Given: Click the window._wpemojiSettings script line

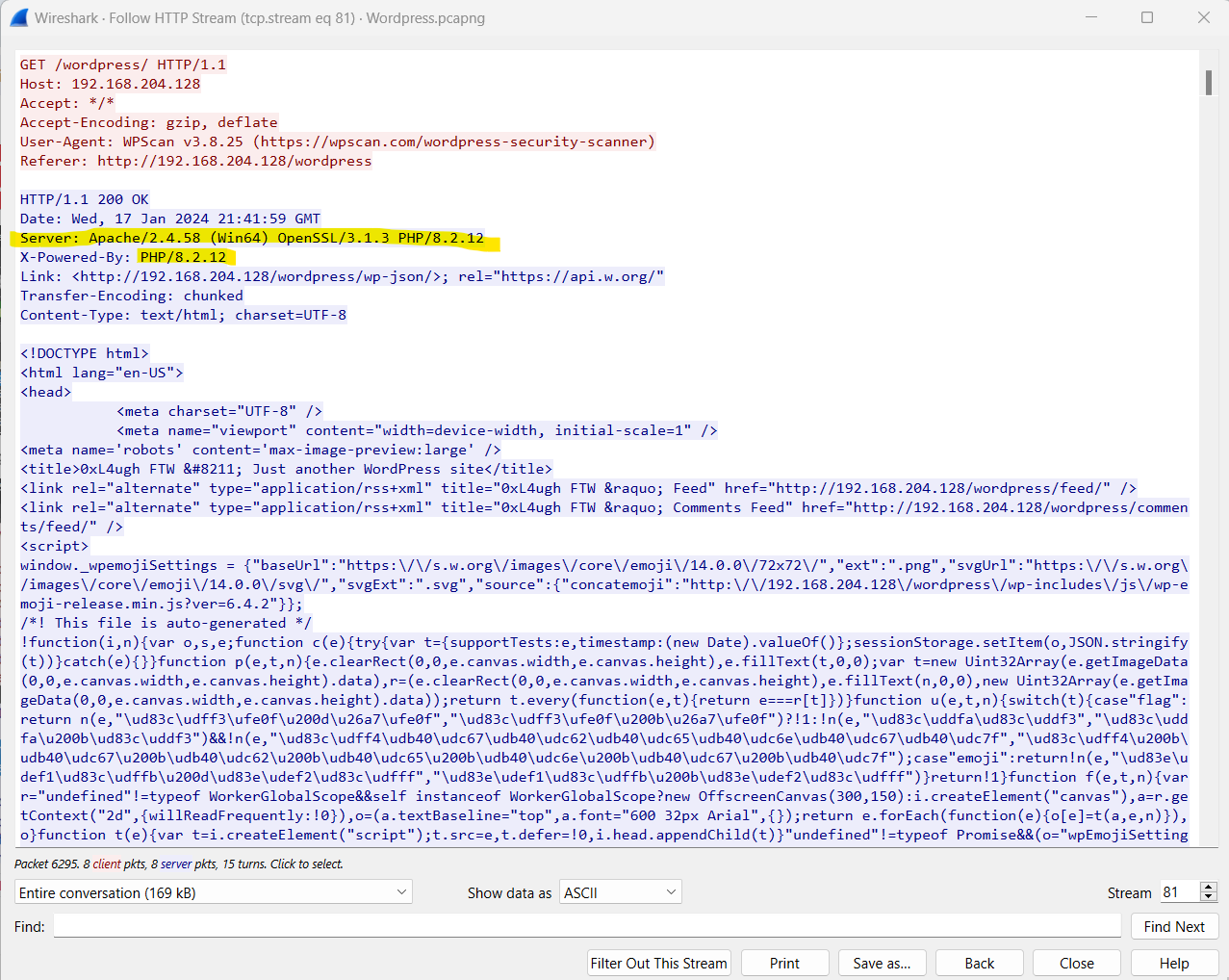Looking at the screenshot, I should (x=604, y=584).
